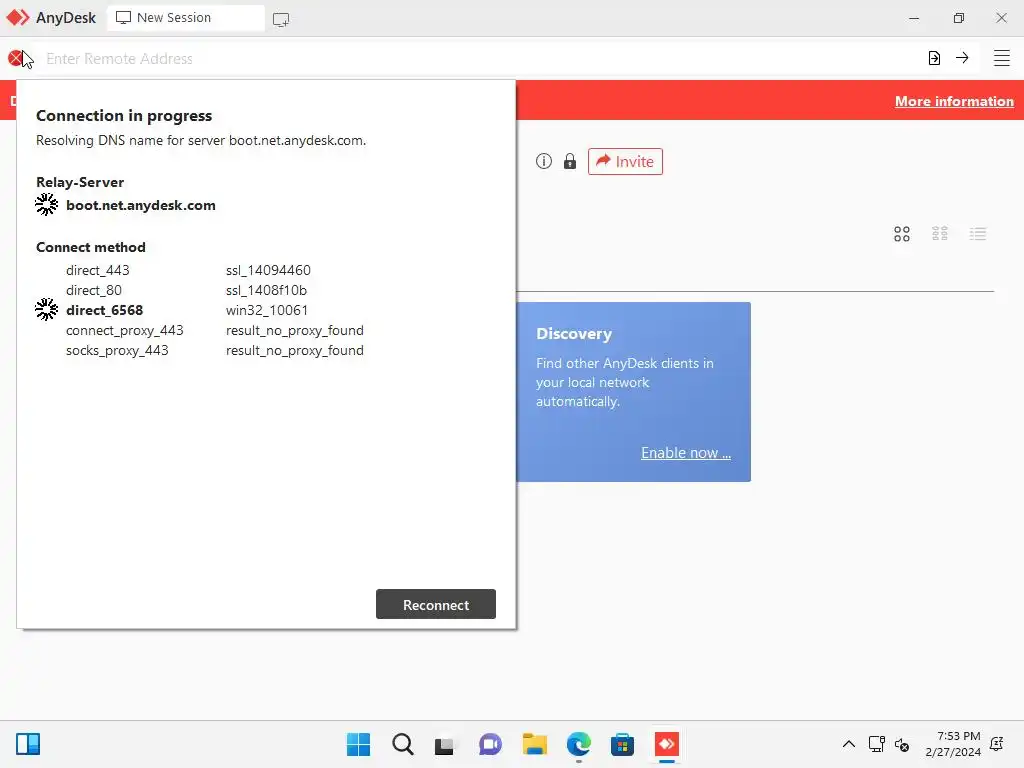Click the padlock security icon

tap(570, 161)
